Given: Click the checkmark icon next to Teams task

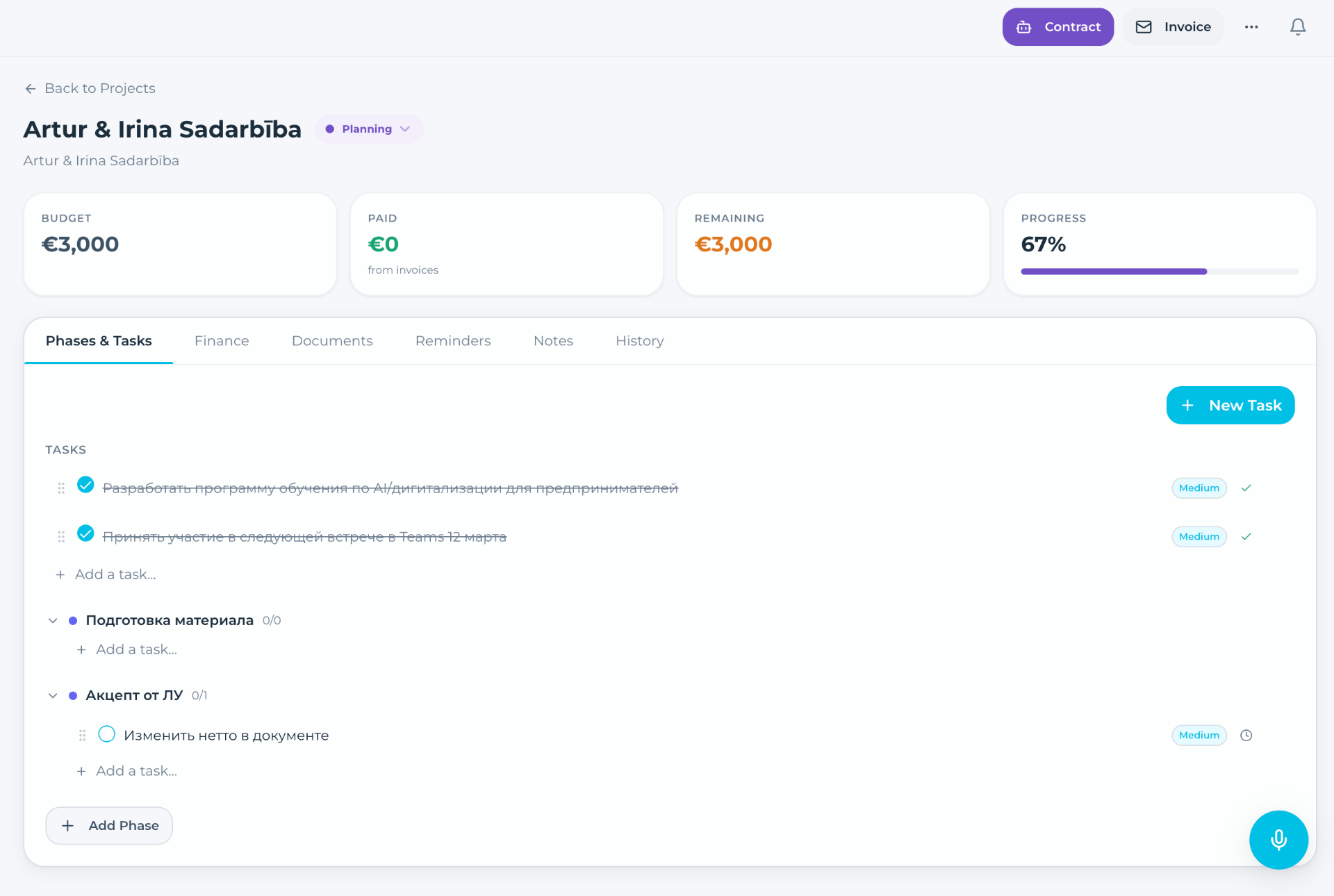Looking at the screenshot, I should (x=1246, y=537).
